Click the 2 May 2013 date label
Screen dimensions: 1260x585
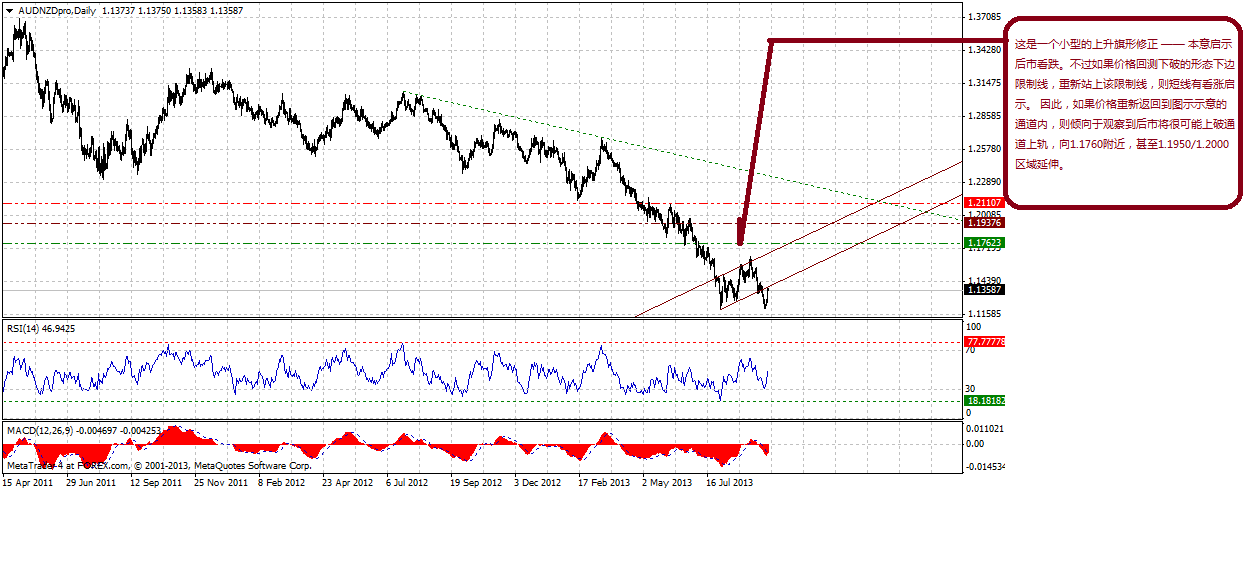click(667, 483)
